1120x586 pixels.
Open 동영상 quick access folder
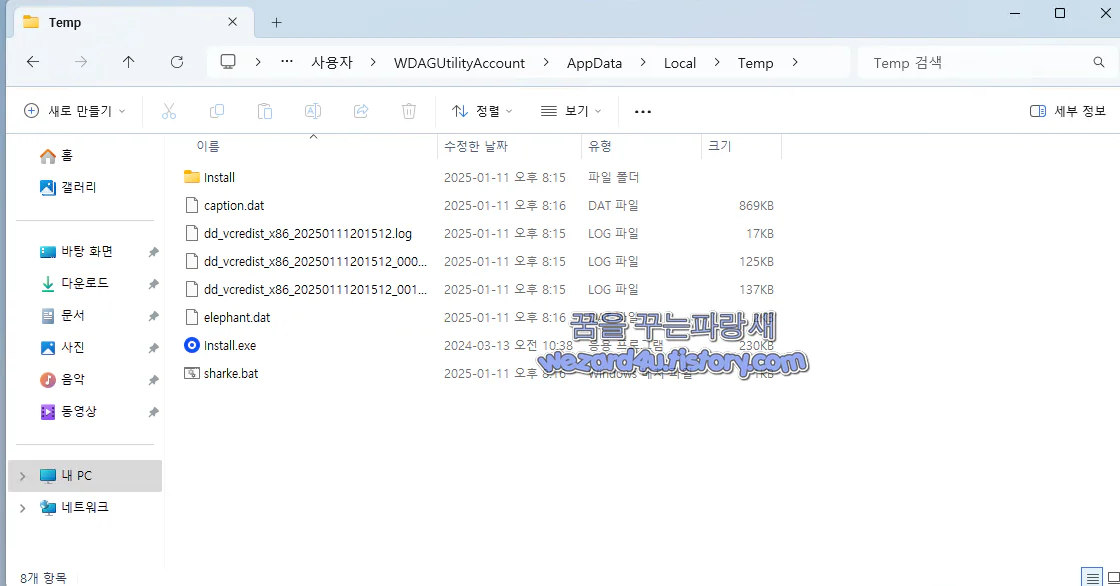coord(69,412)
